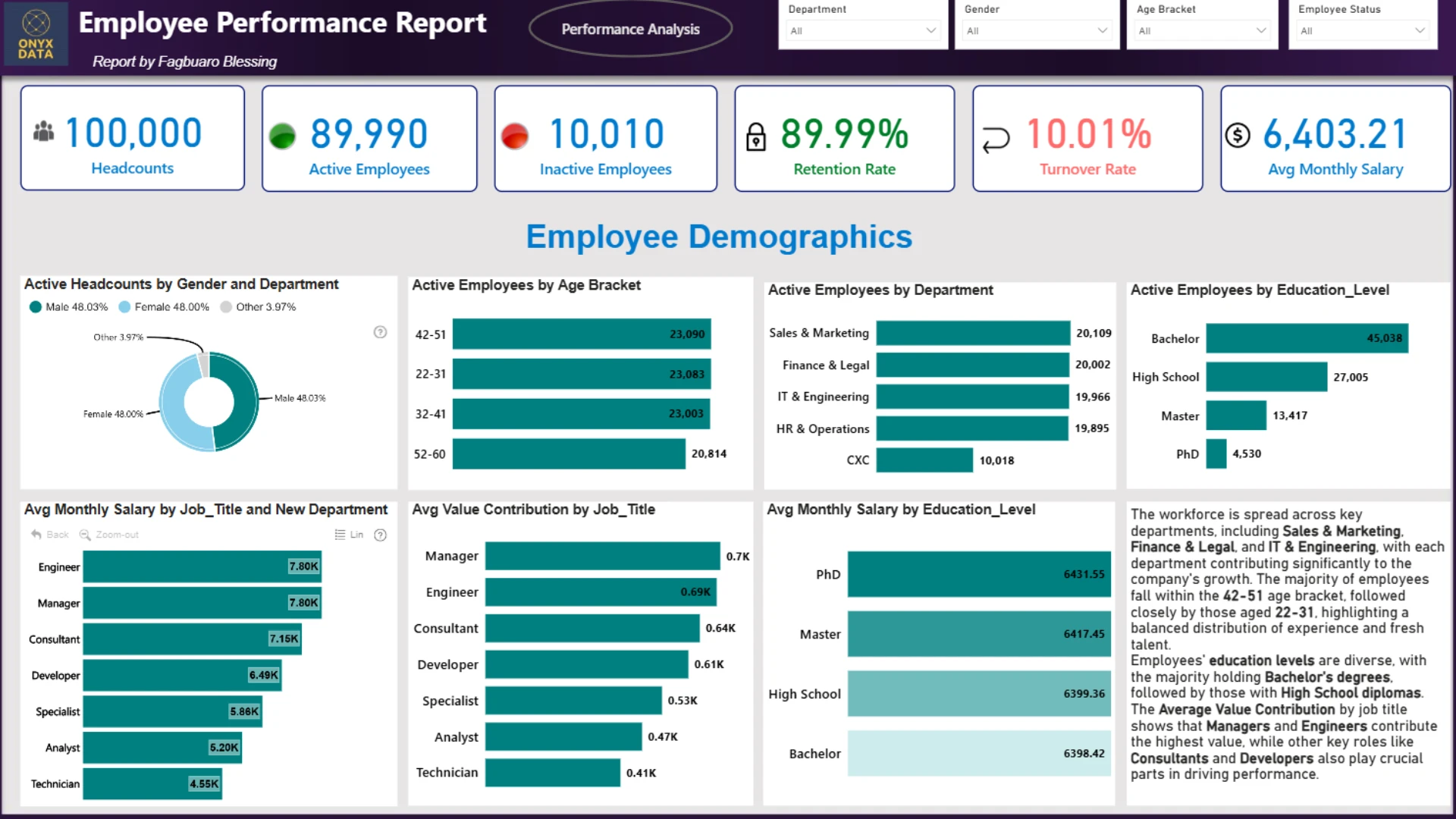Click Bachelor average salary bar 6398.42
The image size is (1456, 819).
click(x=979, y=754)
